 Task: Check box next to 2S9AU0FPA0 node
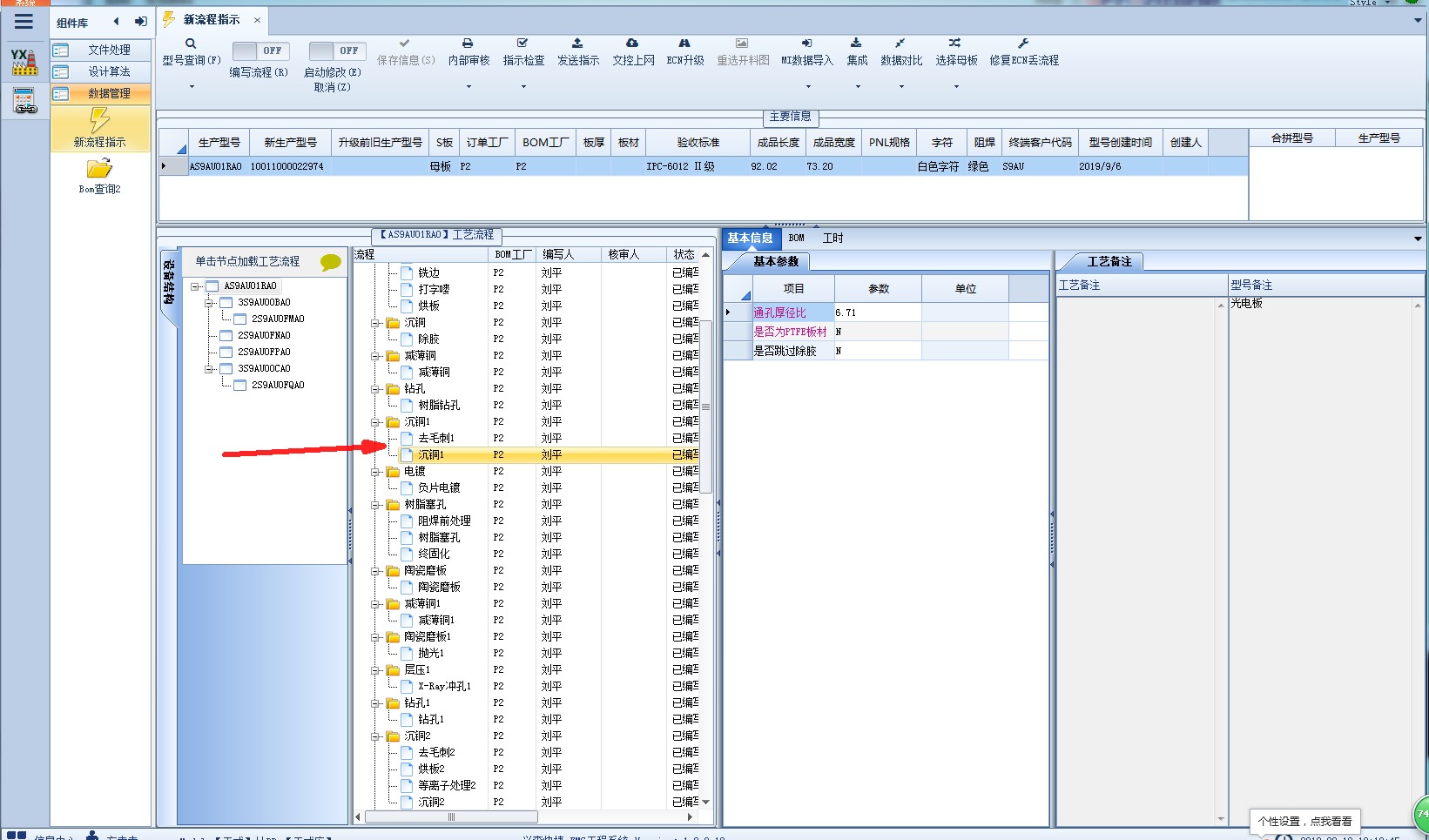tap(226, 352)
